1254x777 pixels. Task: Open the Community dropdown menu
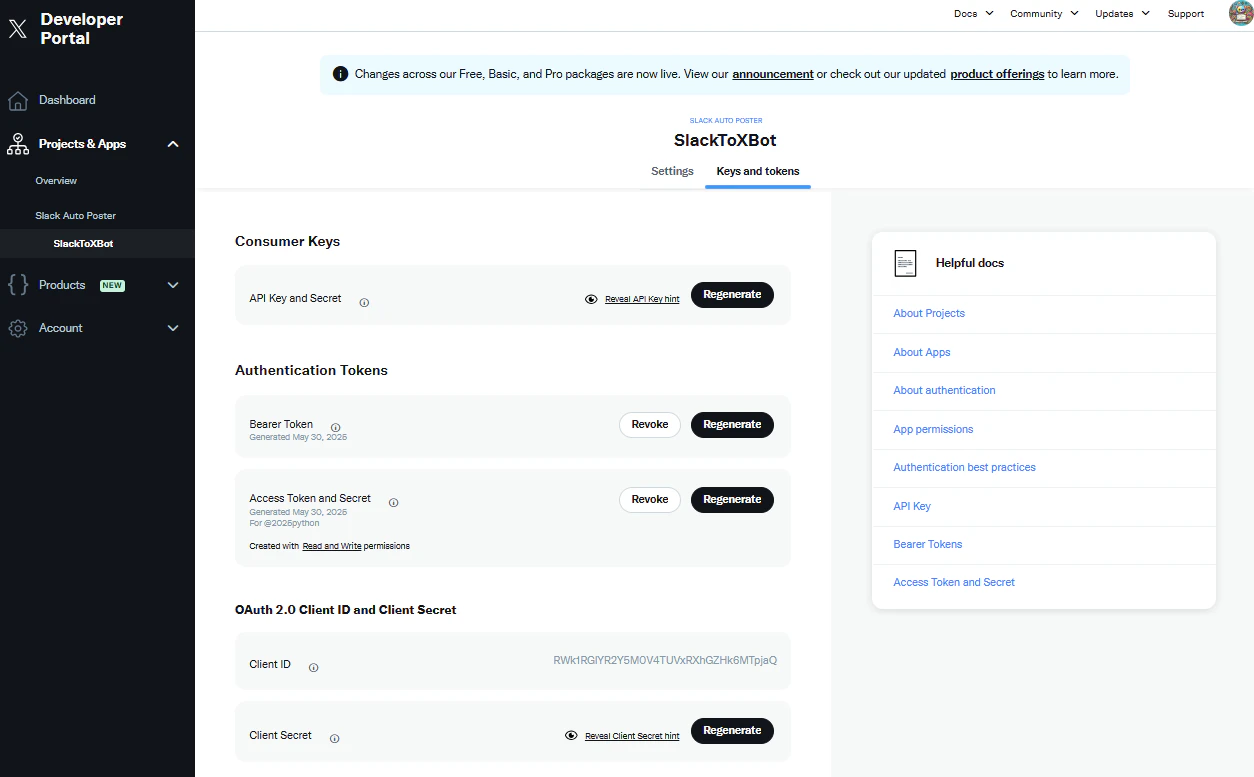pyautogui.click(x=1044, y=13)
